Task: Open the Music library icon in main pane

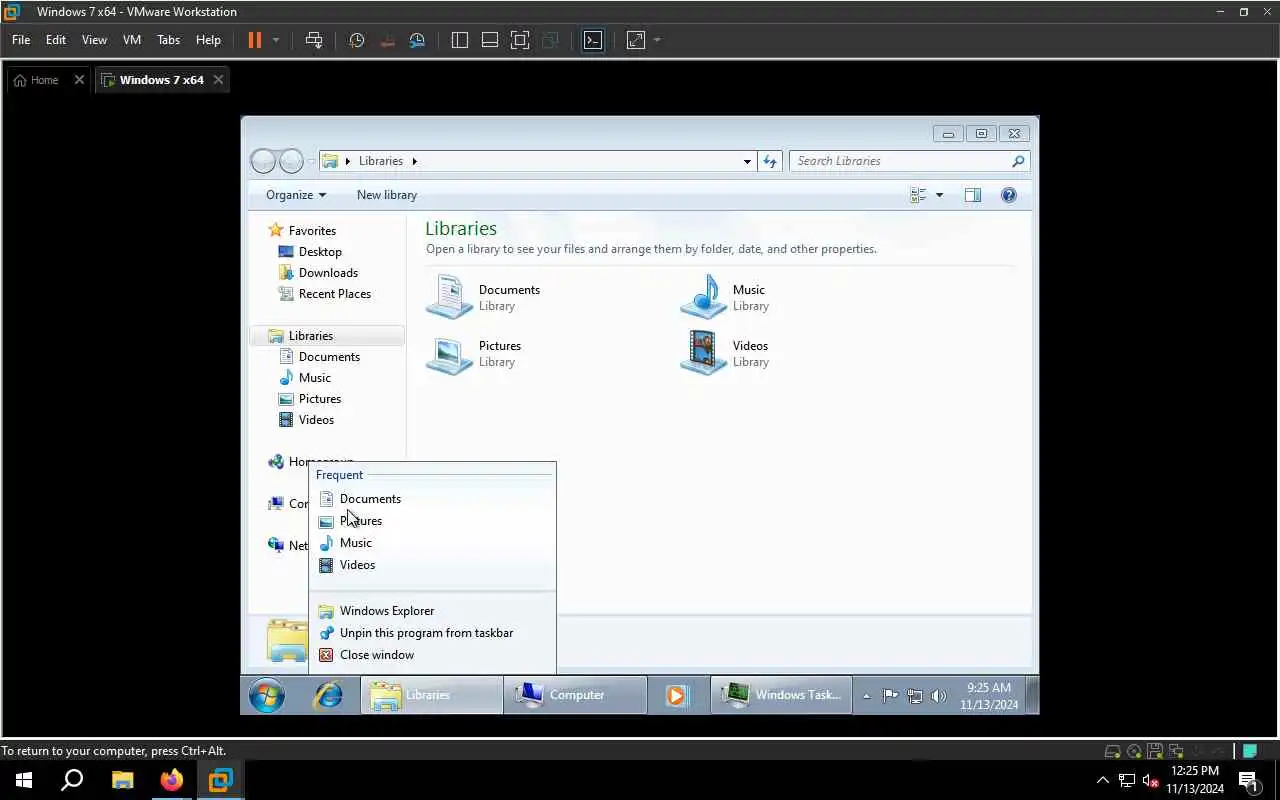Action: (704, 297)
